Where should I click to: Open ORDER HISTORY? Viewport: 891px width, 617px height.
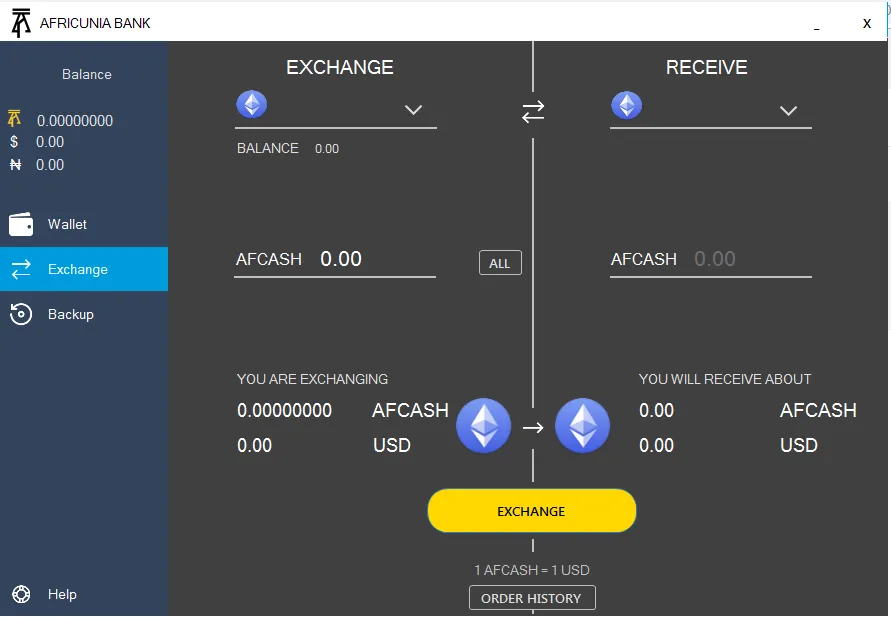(532, 598)
